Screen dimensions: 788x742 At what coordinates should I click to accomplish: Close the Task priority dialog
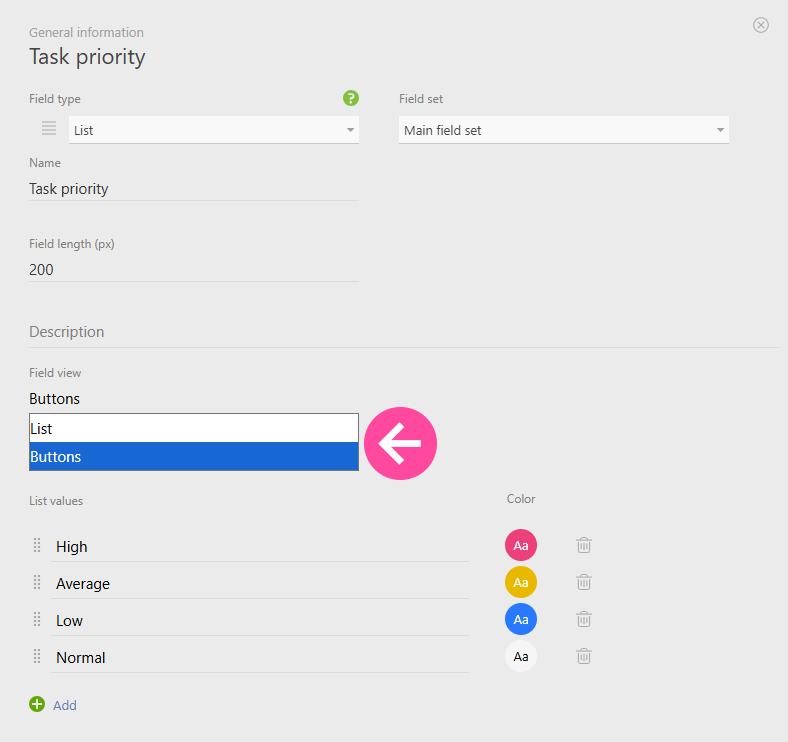tap(761, 25)
